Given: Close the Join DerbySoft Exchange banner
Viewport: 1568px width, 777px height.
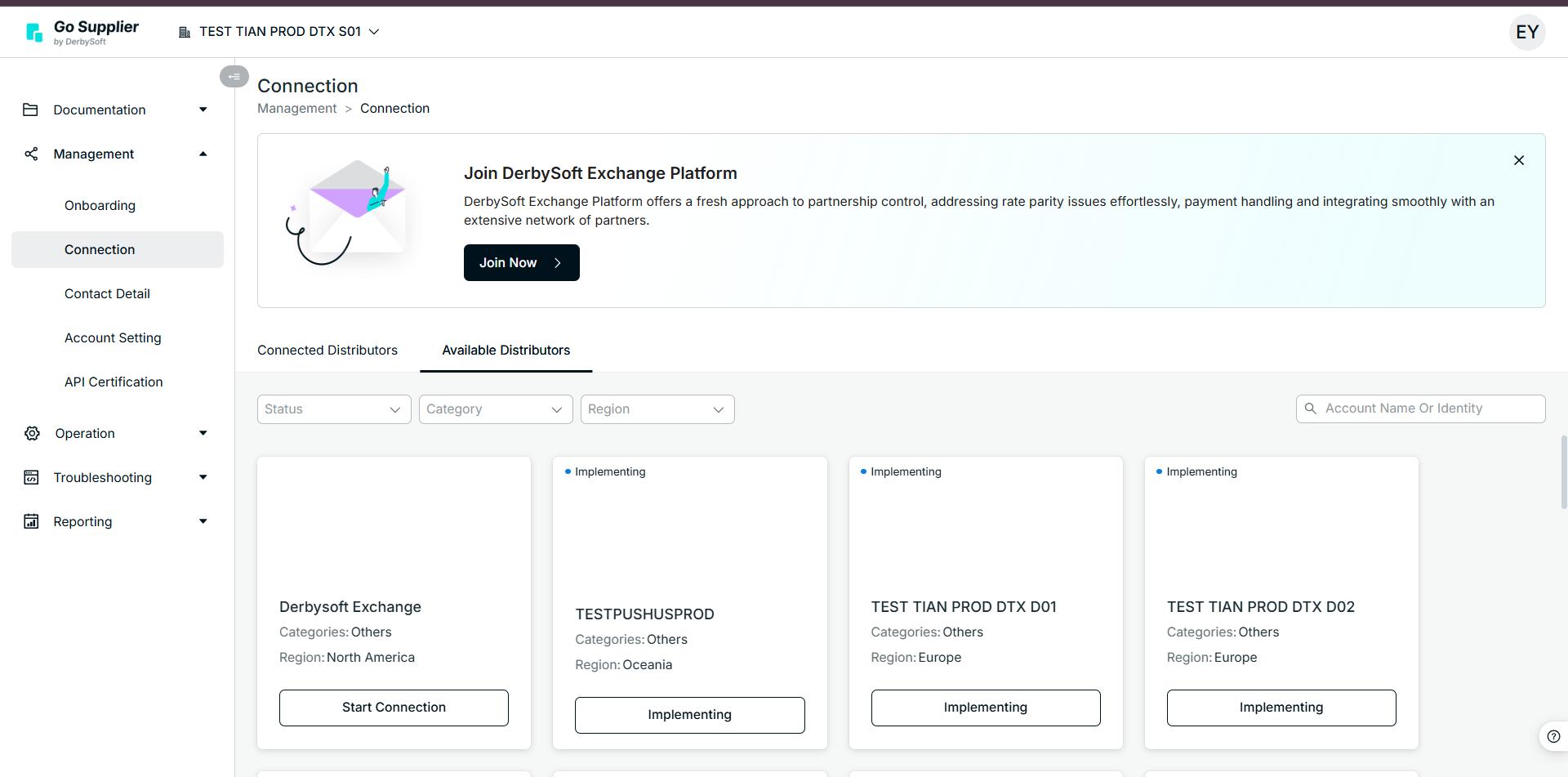Looking at the screenshot, I should 1519,160.
